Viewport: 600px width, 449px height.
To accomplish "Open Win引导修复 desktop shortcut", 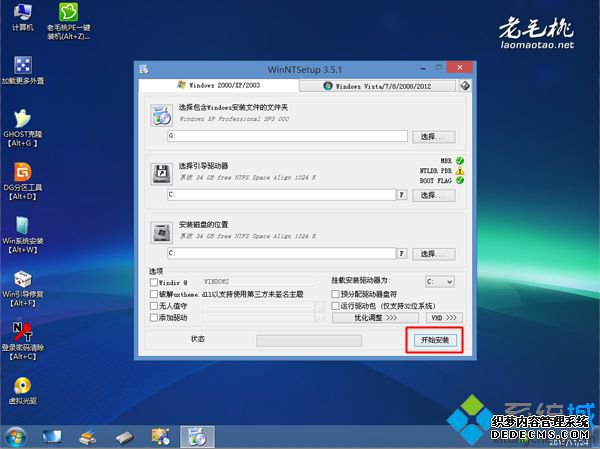I will click(x=23, y=288).
